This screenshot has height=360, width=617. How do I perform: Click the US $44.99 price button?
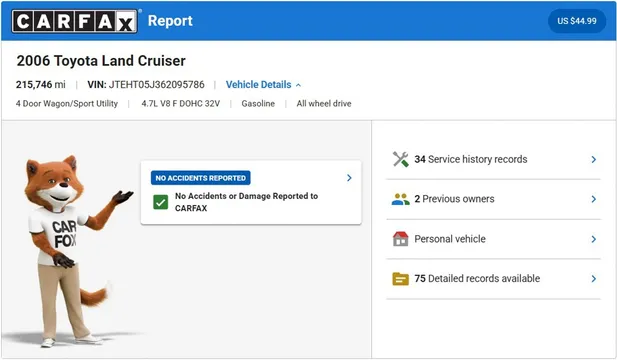577,21
